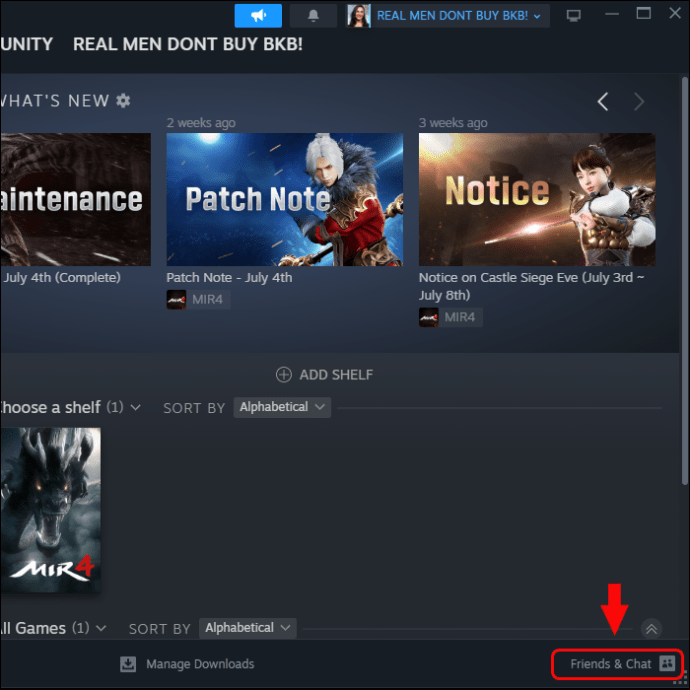
Task: Click the Manage Downloads icon
Action: (128, 664)
